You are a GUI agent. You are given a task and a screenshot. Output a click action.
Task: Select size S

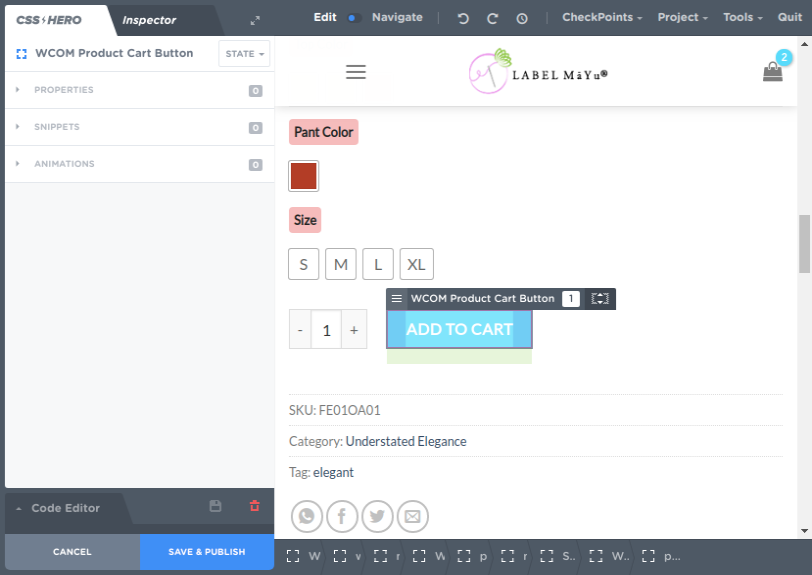click(x=303, y=264)
